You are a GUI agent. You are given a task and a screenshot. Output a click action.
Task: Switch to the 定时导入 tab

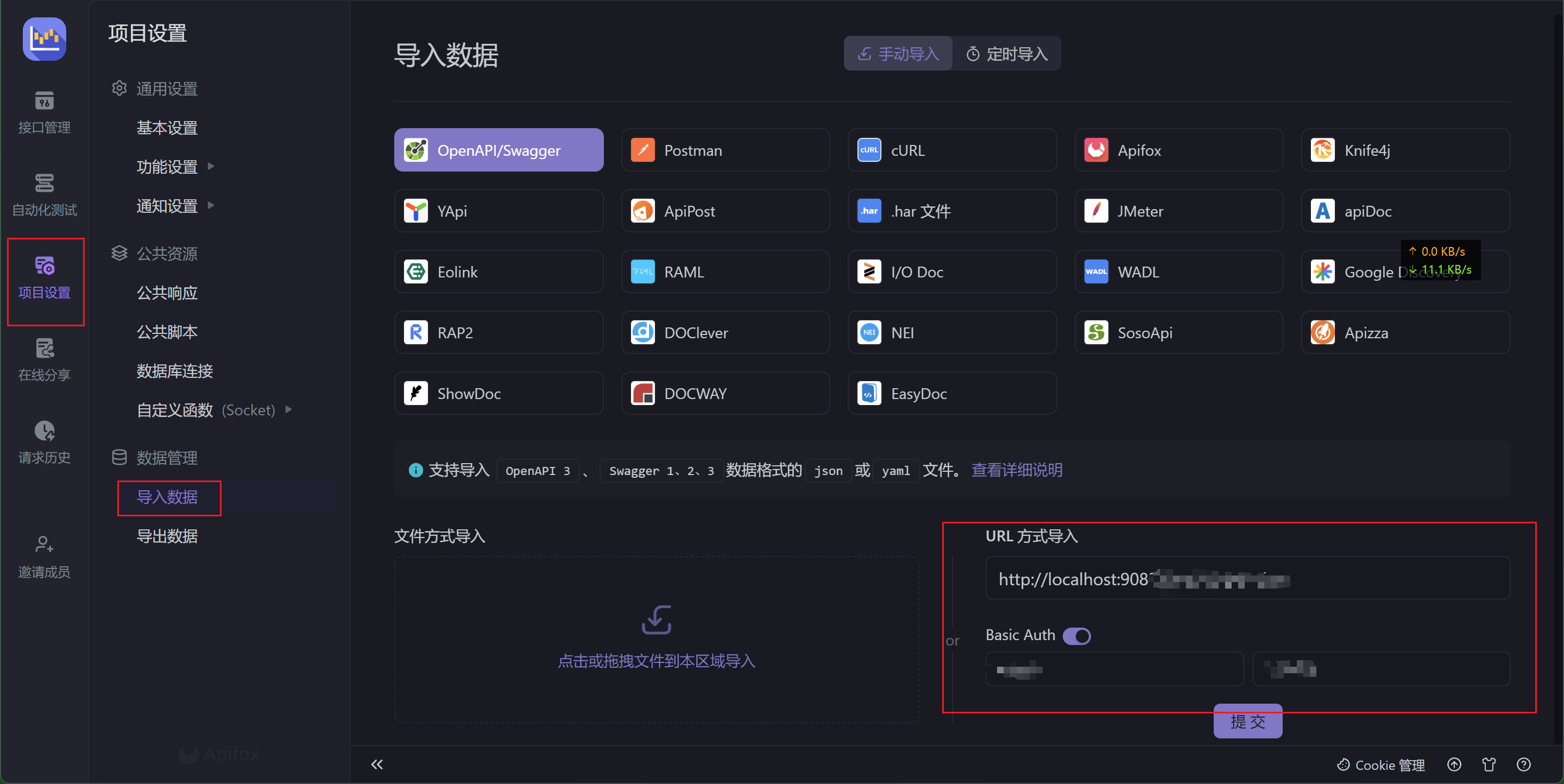coord(1007,53)
